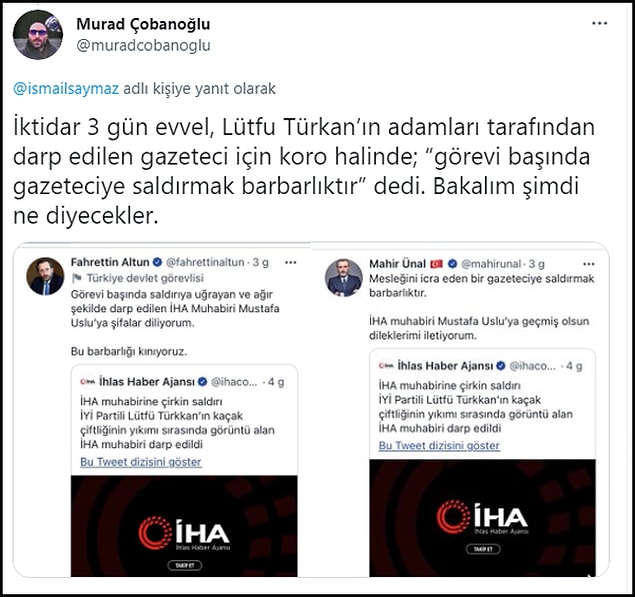Open more options on Mahir Ünal tweet
The image size is (635, 597).
[x=588, y=264]
